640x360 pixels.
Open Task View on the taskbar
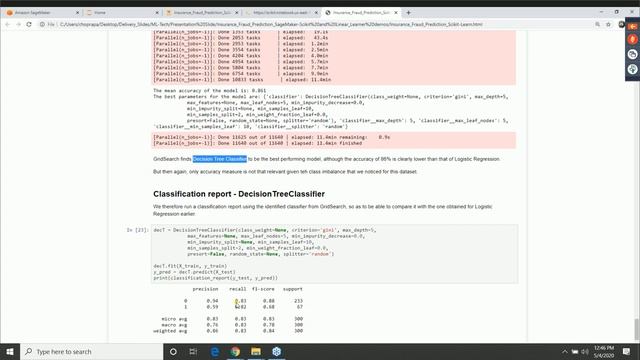click(x=193, y=351)
